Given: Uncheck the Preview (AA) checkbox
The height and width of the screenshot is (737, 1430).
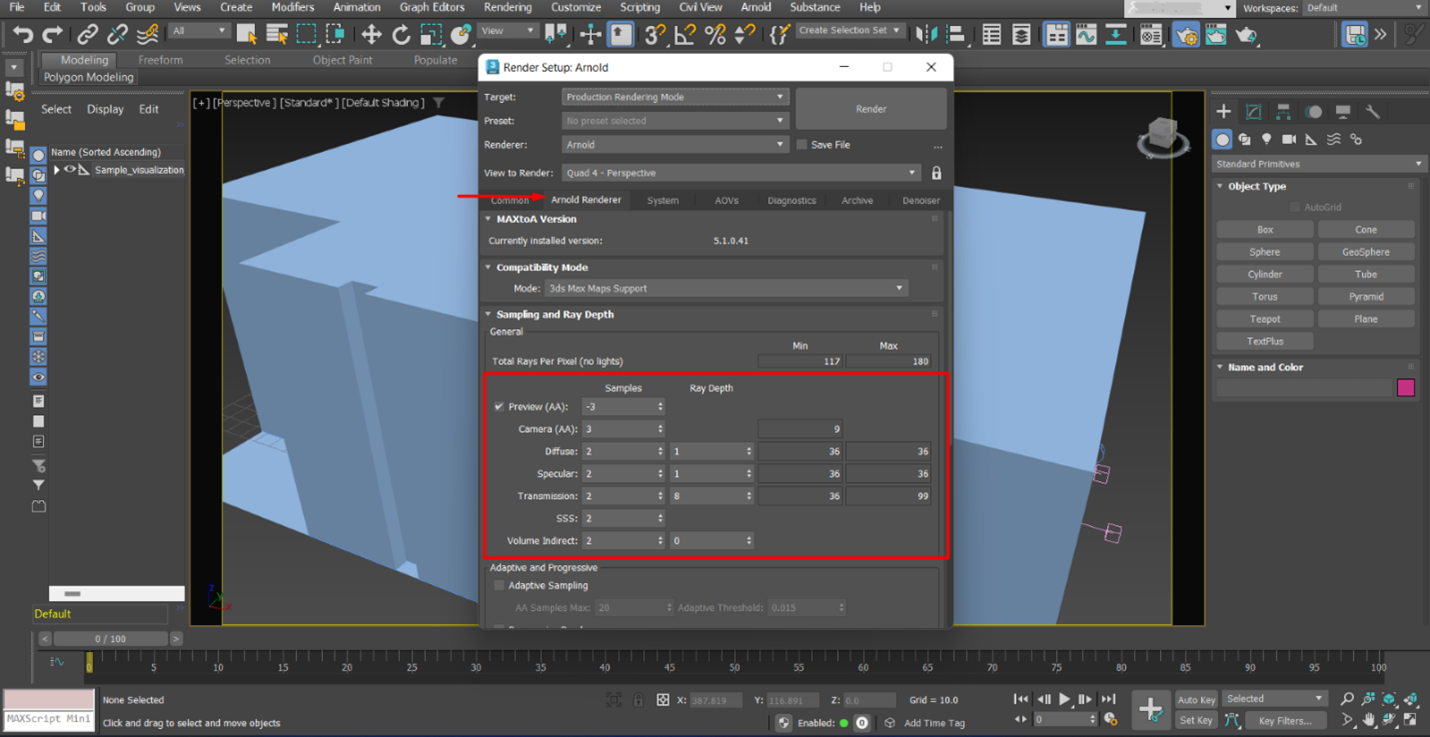Looking at the screenshot, I should tap(498, 406).
